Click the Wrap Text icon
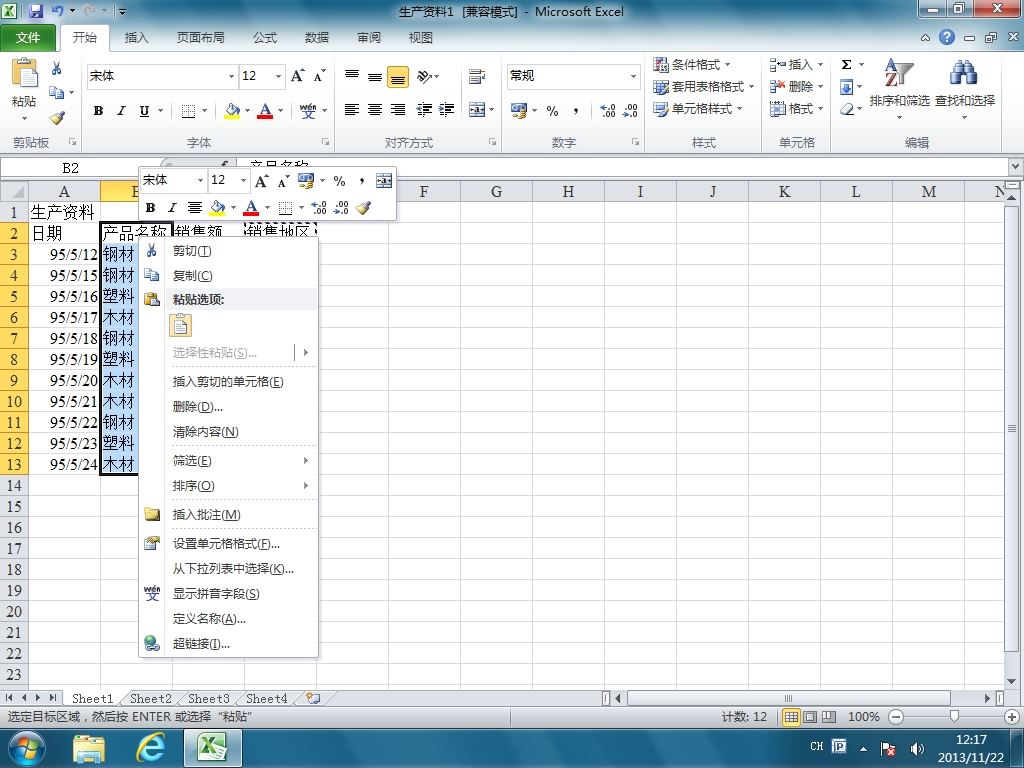The image size is (1024, 768). coord(477,76)
